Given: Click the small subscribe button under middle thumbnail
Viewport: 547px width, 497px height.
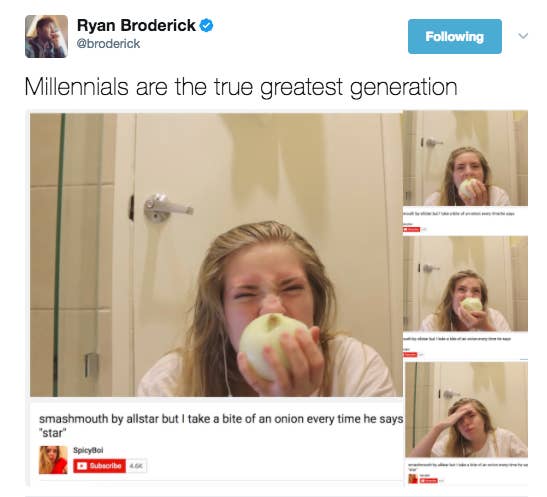Looking at the screenshot, I should pos(410,355).
